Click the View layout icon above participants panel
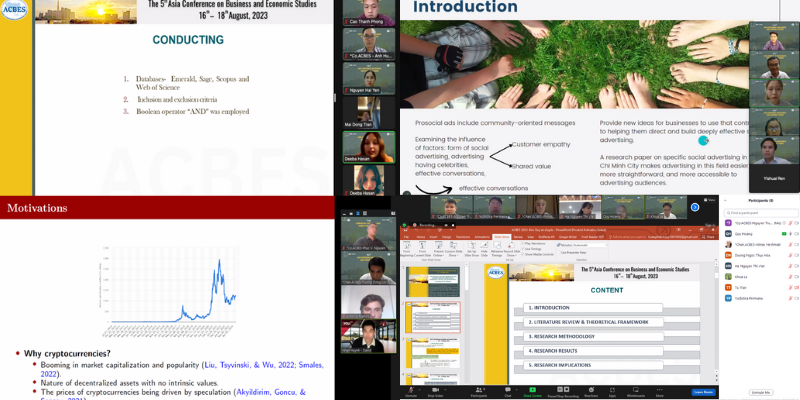 707,200
